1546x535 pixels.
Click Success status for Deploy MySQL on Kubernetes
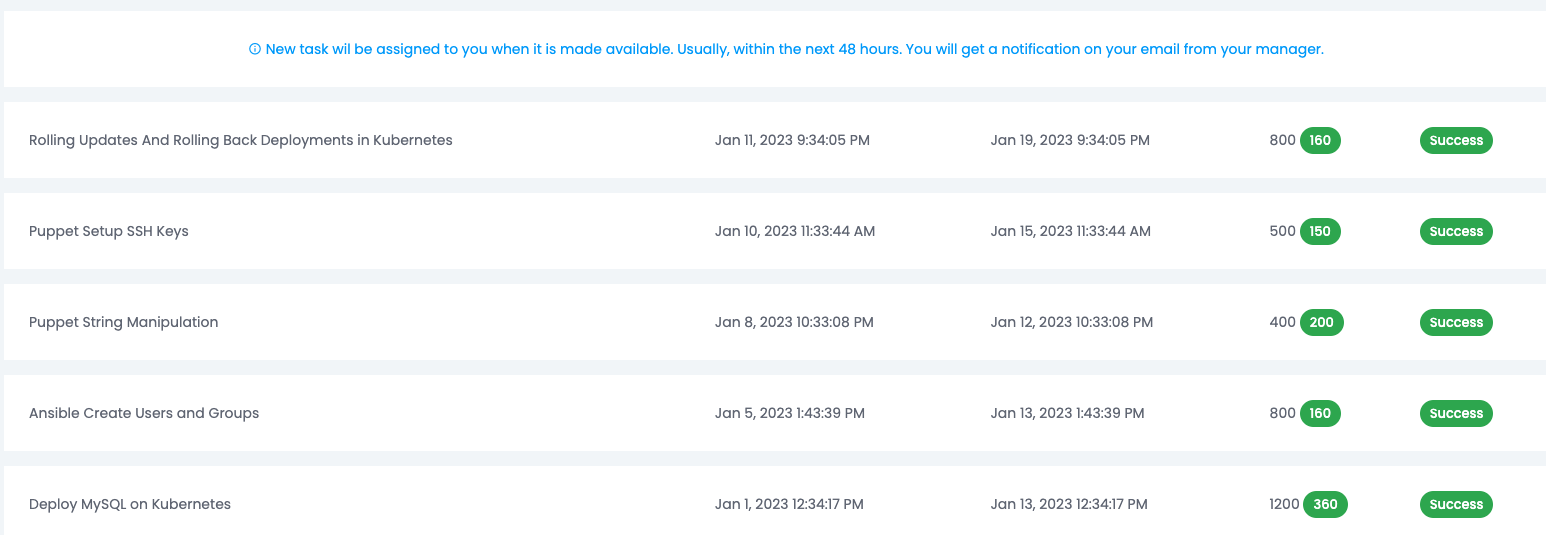click(1456, 504)
